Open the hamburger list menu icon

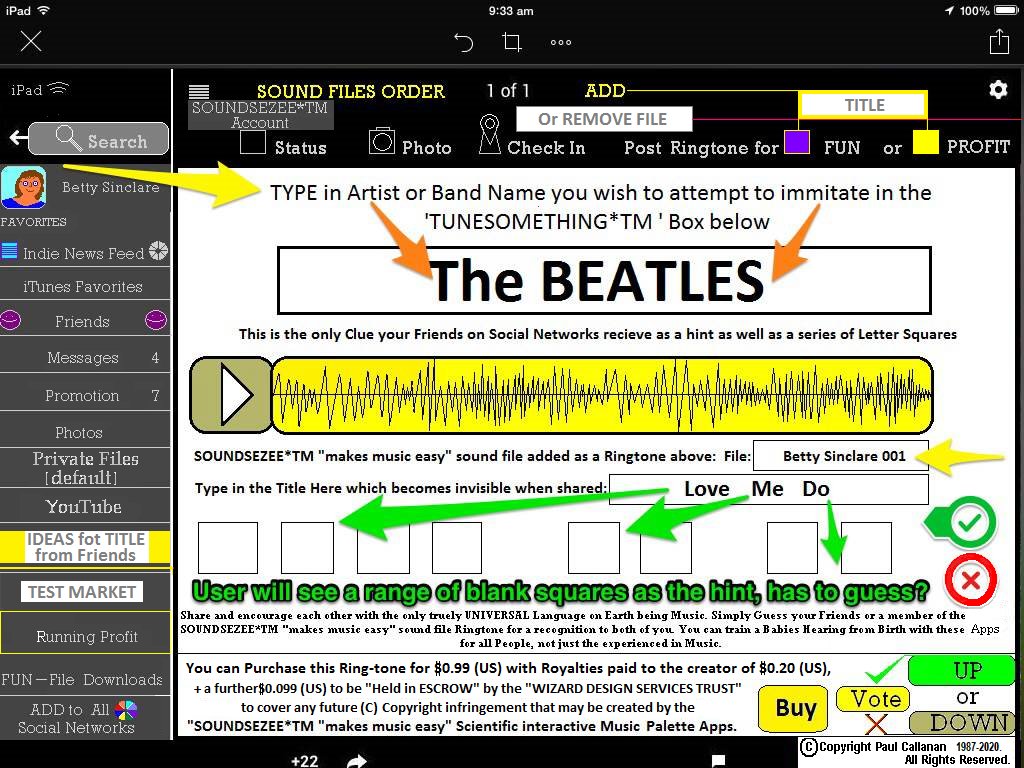199,91
